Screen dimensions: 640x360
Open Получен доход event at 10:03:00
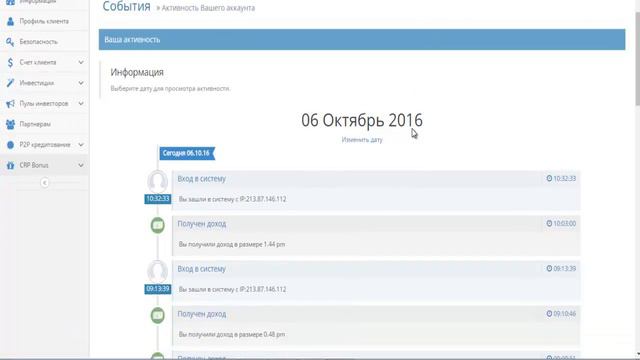(202, 224)
